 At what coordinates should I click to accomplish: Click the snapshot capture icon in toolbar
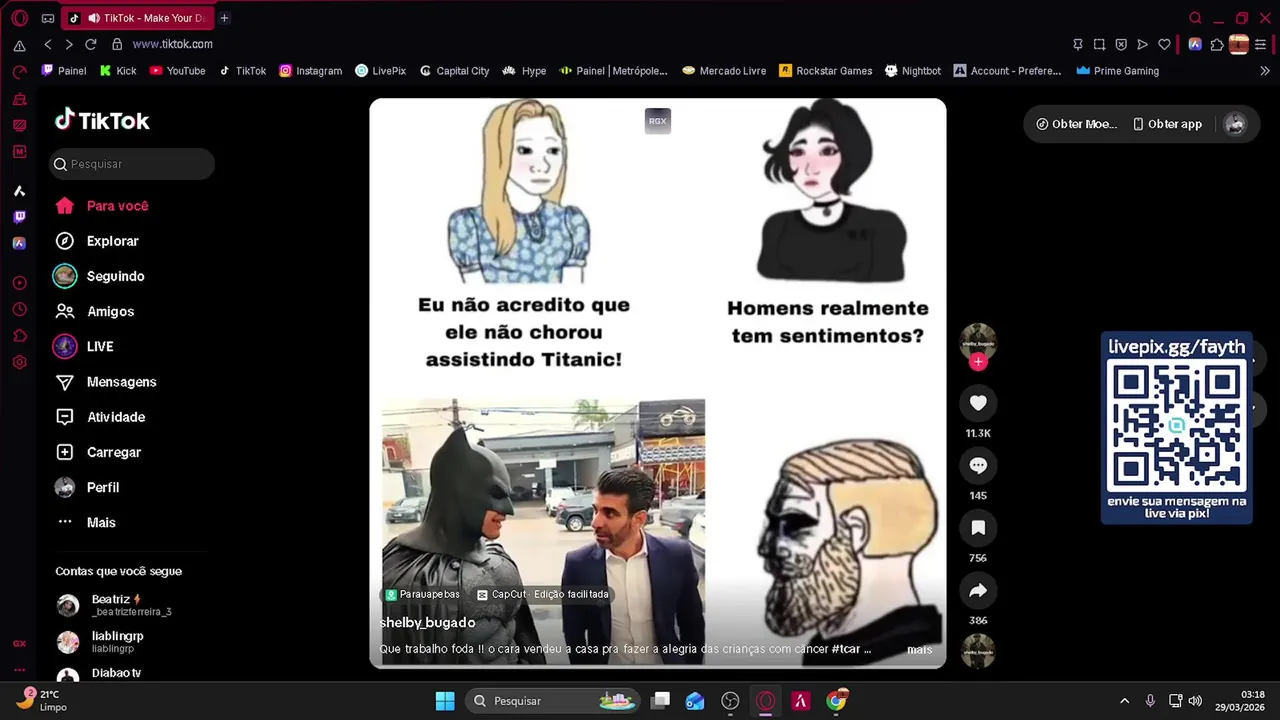tap(1099, 44)
